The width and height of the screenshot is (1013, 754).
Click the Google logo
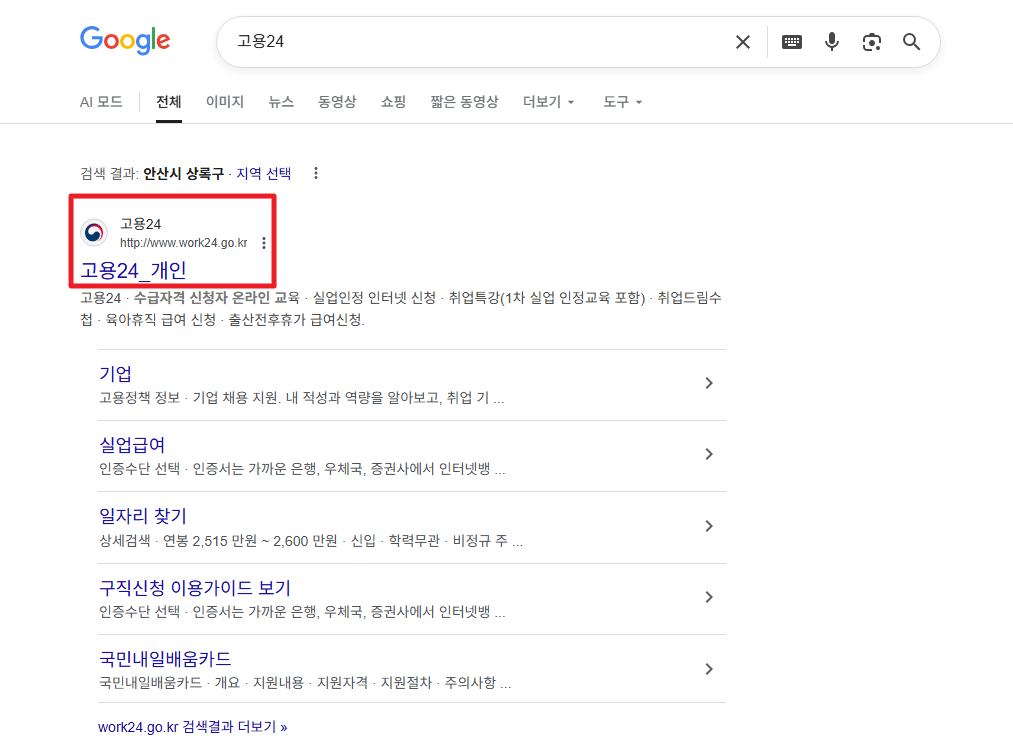(124, 41)
